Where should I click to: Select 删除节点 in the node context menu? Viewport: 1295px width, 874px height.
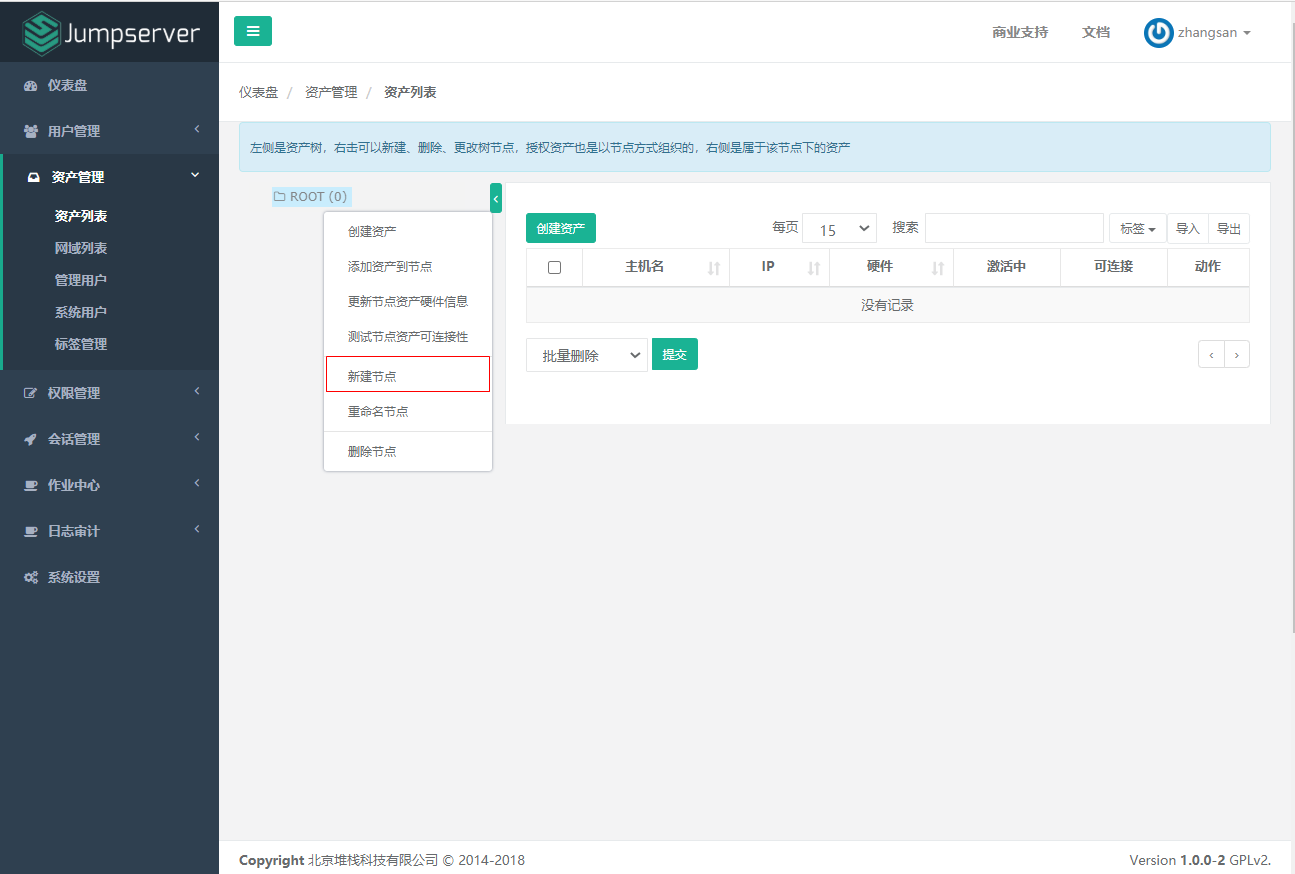click(373, 450)
